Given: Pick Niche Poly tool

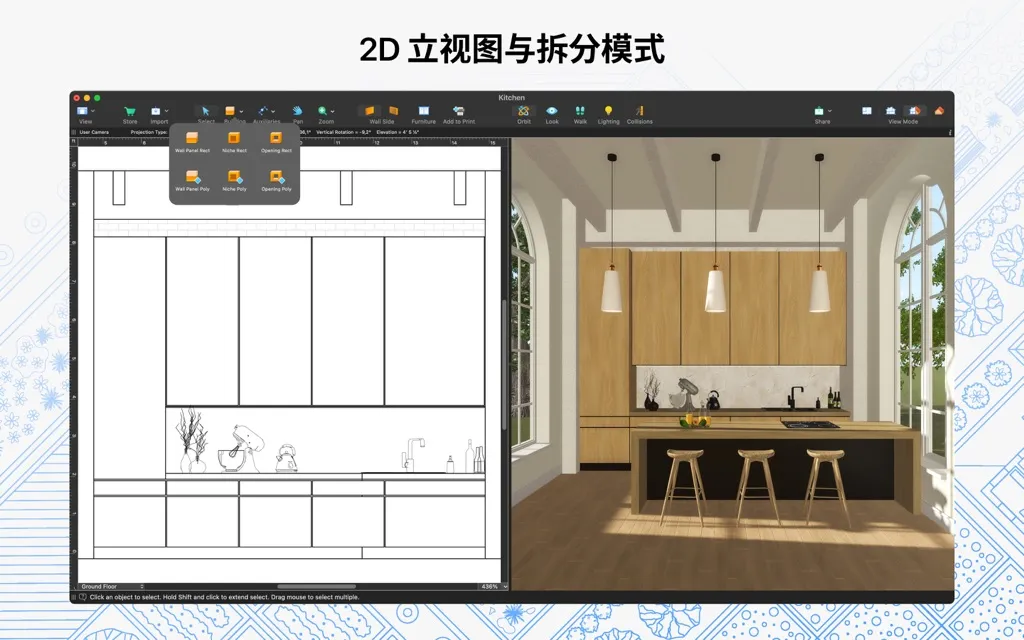Looking at the screenshot, I should [234, 176].
